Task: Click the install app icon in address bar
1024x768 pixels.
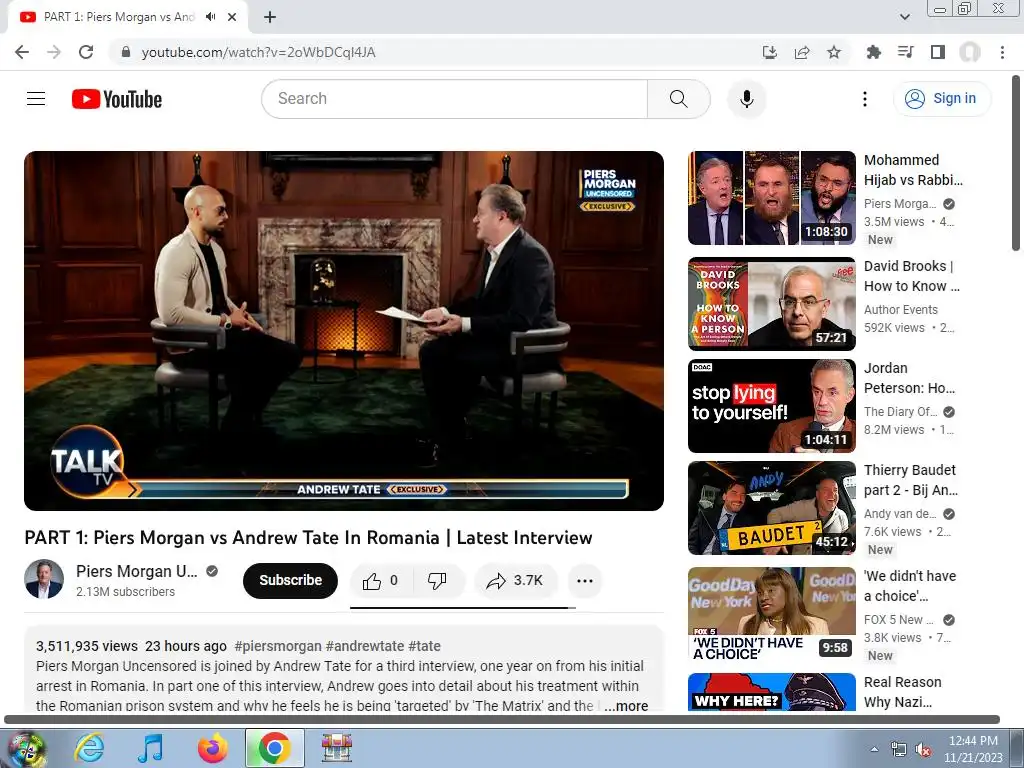Action: (770, 52)
